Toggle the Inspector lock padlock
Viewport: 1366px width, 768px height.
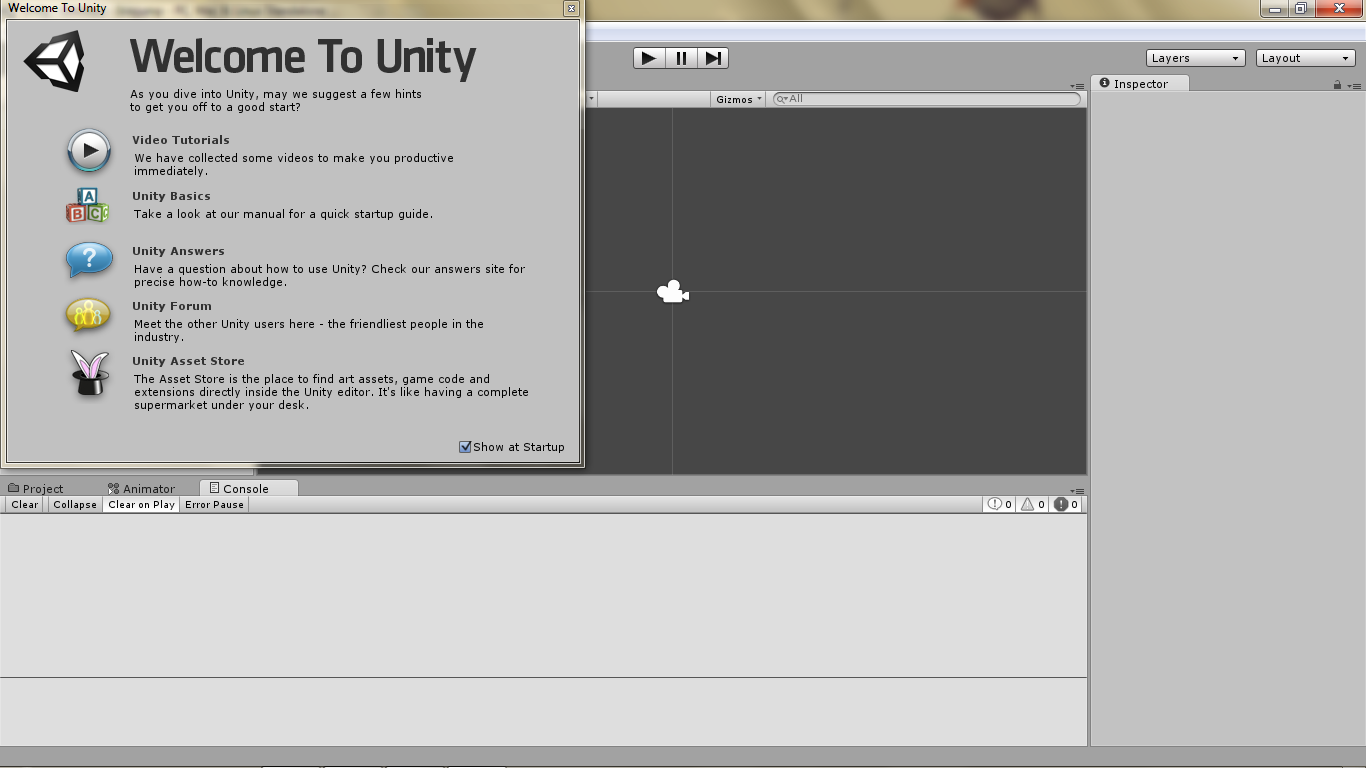pyautogui.click(x=1338, y=84)
